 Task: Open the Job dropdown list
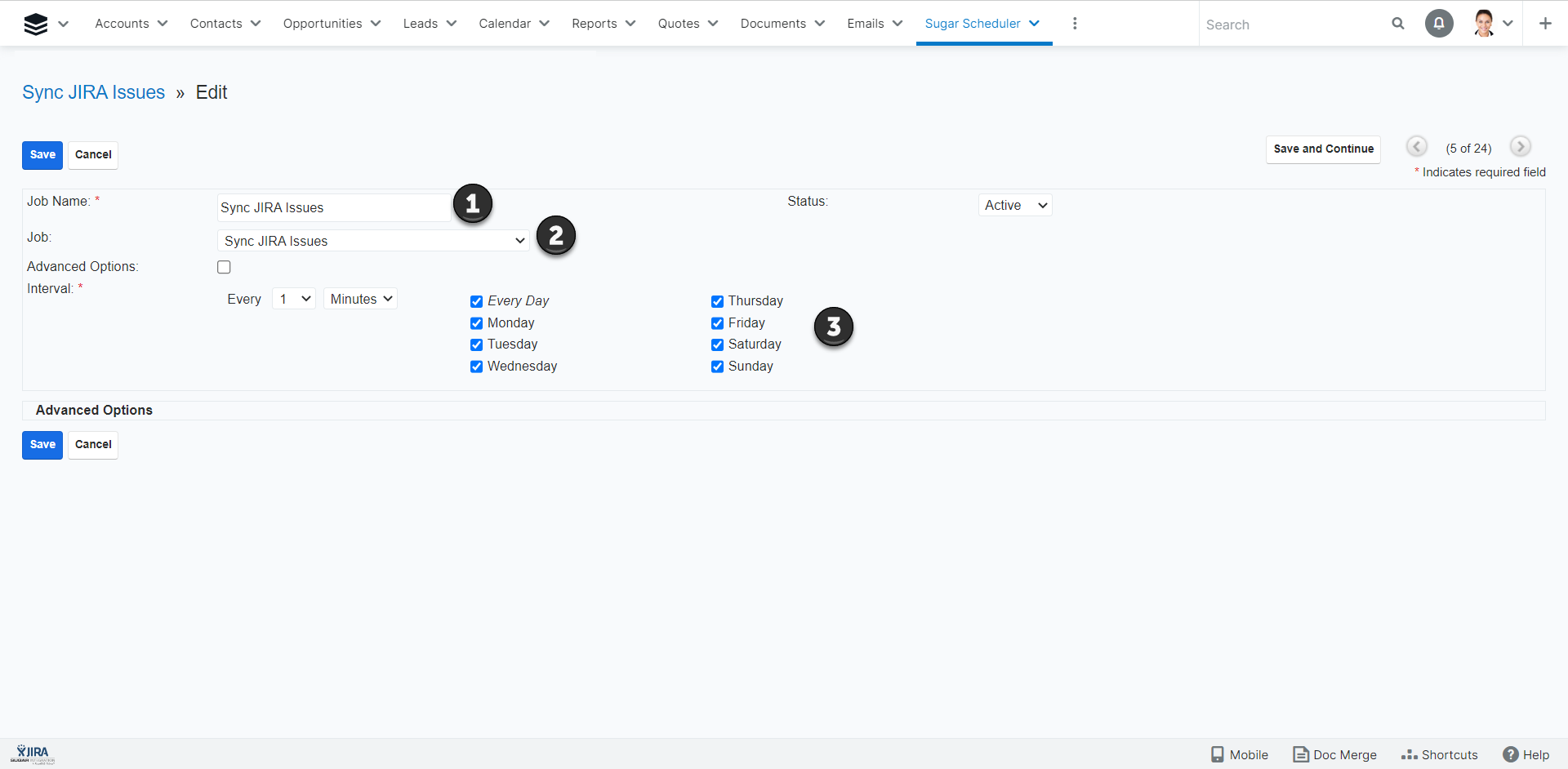tap(373, 241)
